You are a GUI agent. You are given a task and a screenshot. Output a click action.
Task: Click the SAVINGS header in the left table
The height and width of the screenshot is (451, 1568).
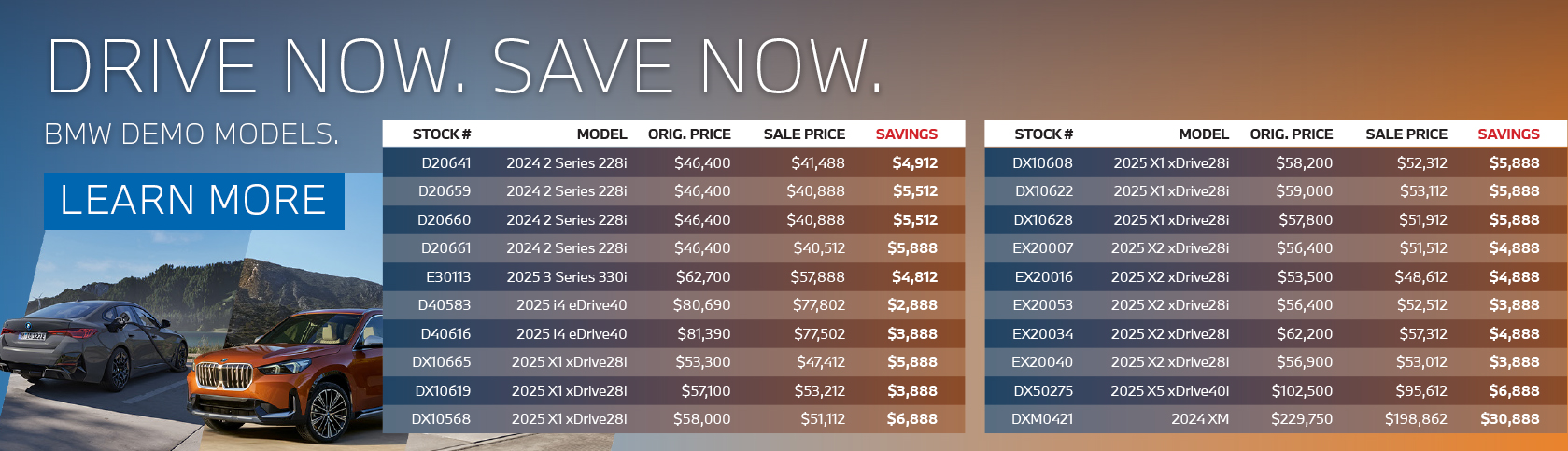[x=906, y=134]
